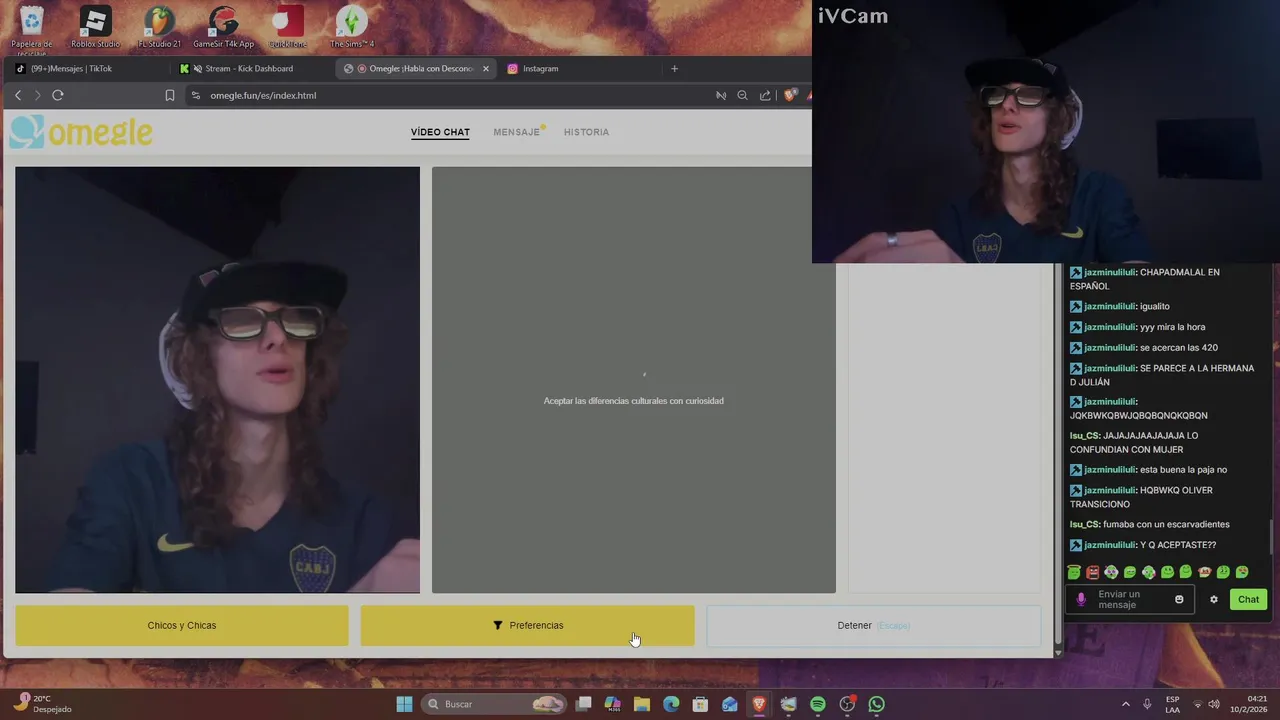Click the Enviar un mensaje field
Image resolution: width=1280 pixels, height=720 pixels.
click(x=1130, y=599)
